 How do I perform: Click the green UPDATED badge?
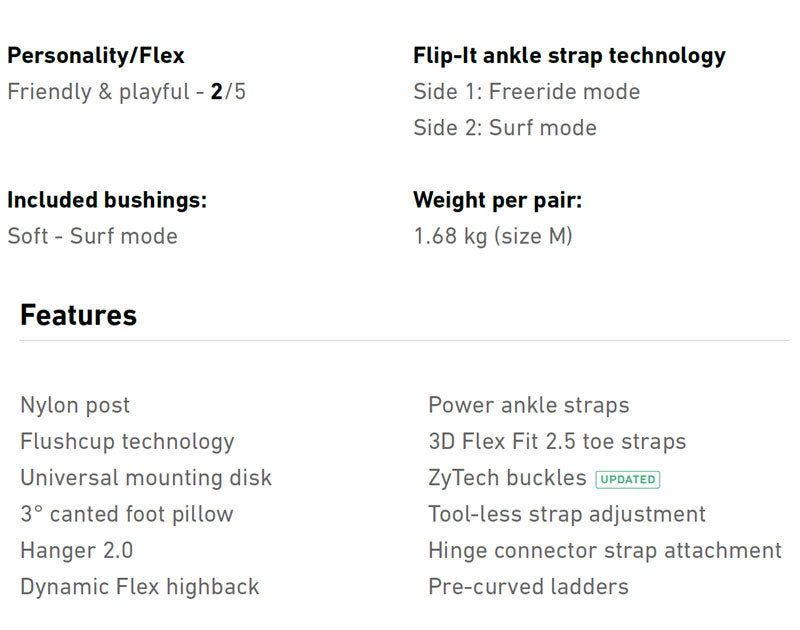coord(627,479)
